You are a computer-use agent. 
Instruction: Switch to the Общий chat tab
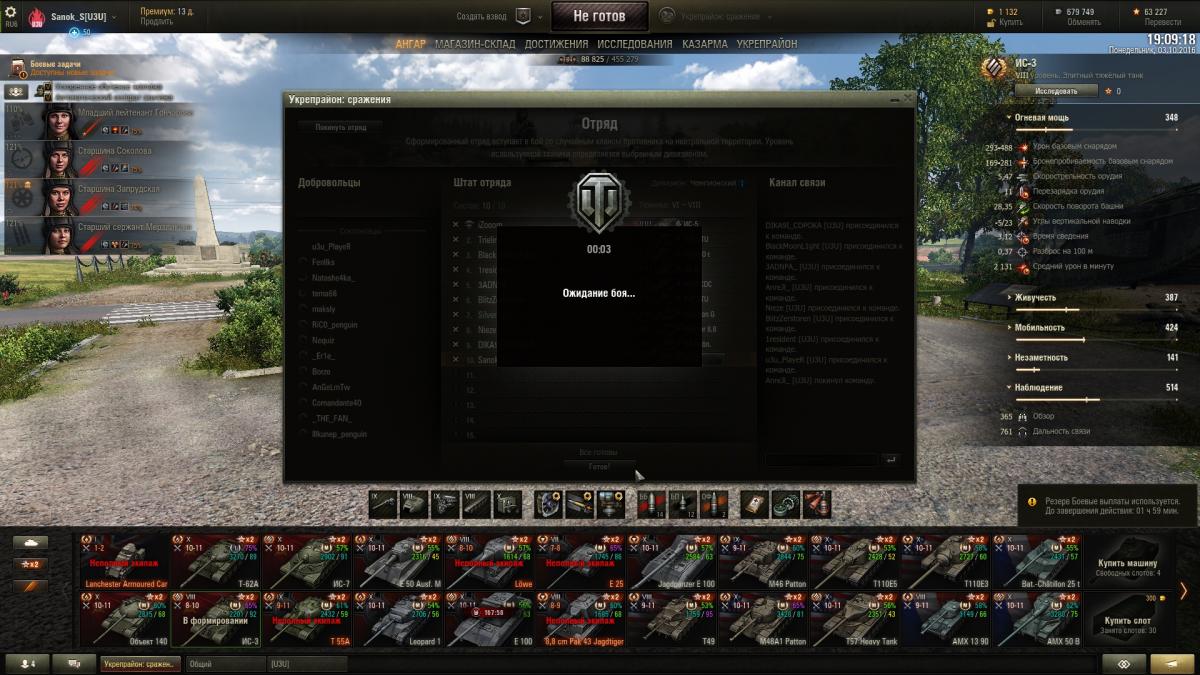[x=224, y=664]
